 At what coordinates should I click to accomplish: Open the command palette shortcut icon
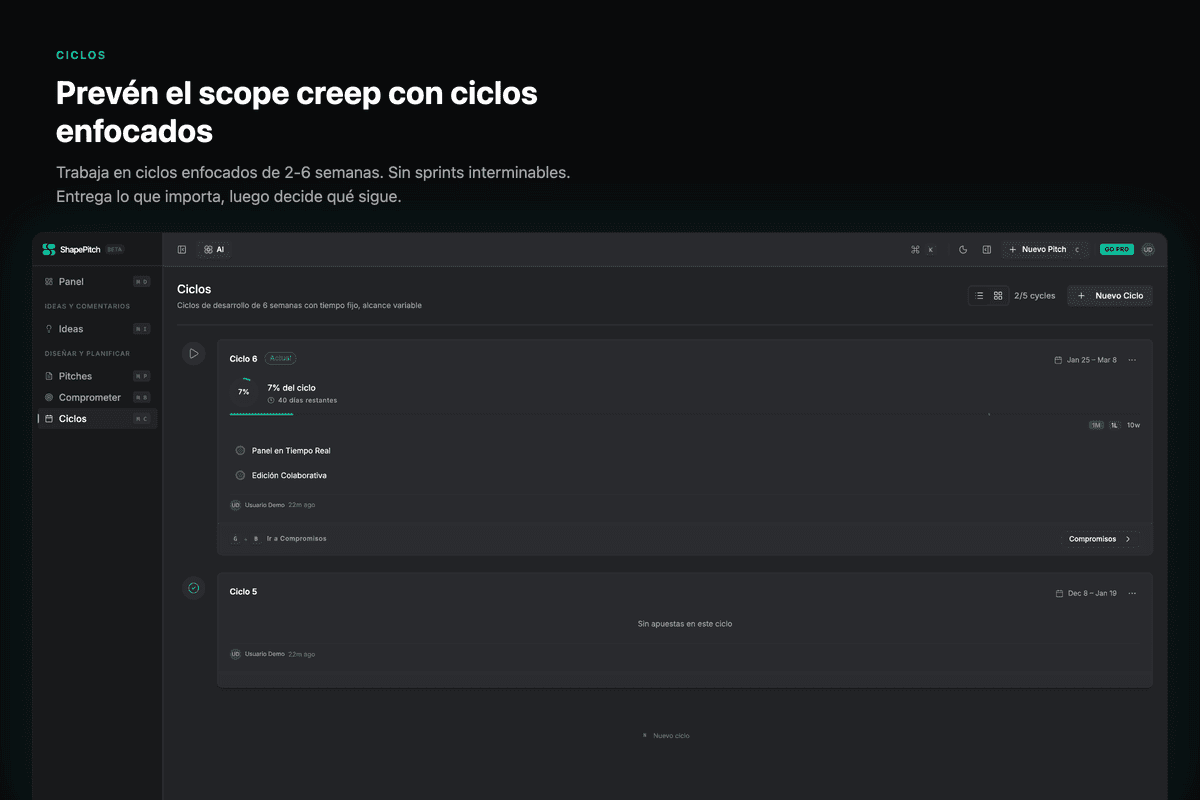tap(915, 249)
